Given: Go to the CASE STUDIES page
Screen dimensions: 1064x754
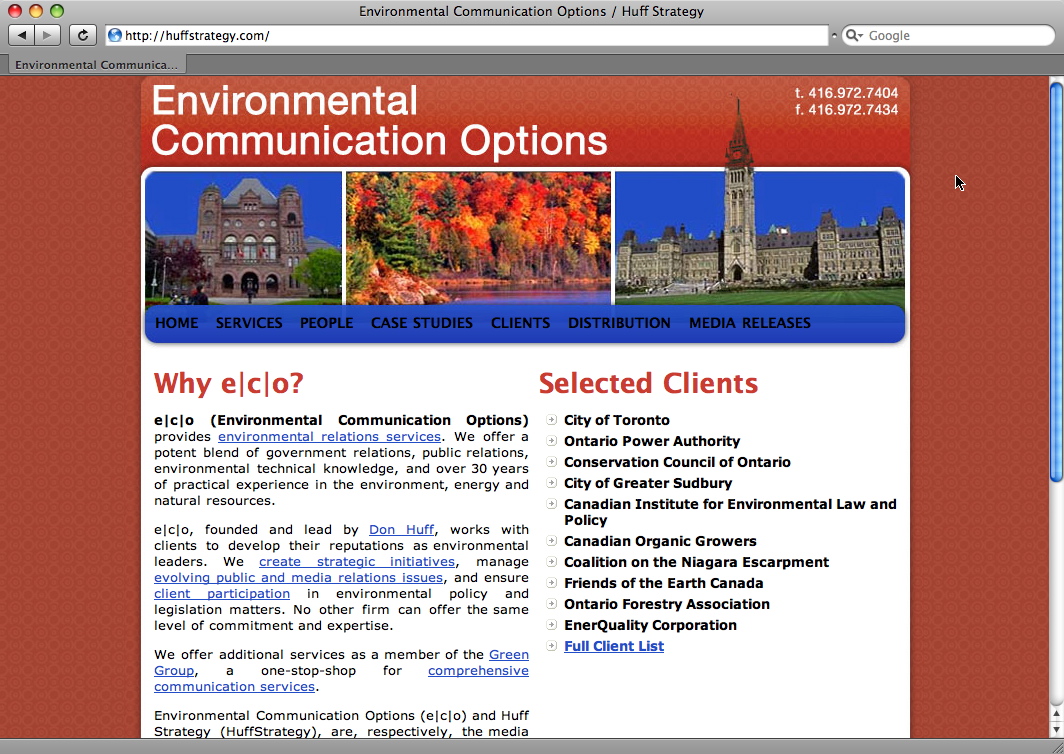Looking at the screenshot, I should point(421,323).
